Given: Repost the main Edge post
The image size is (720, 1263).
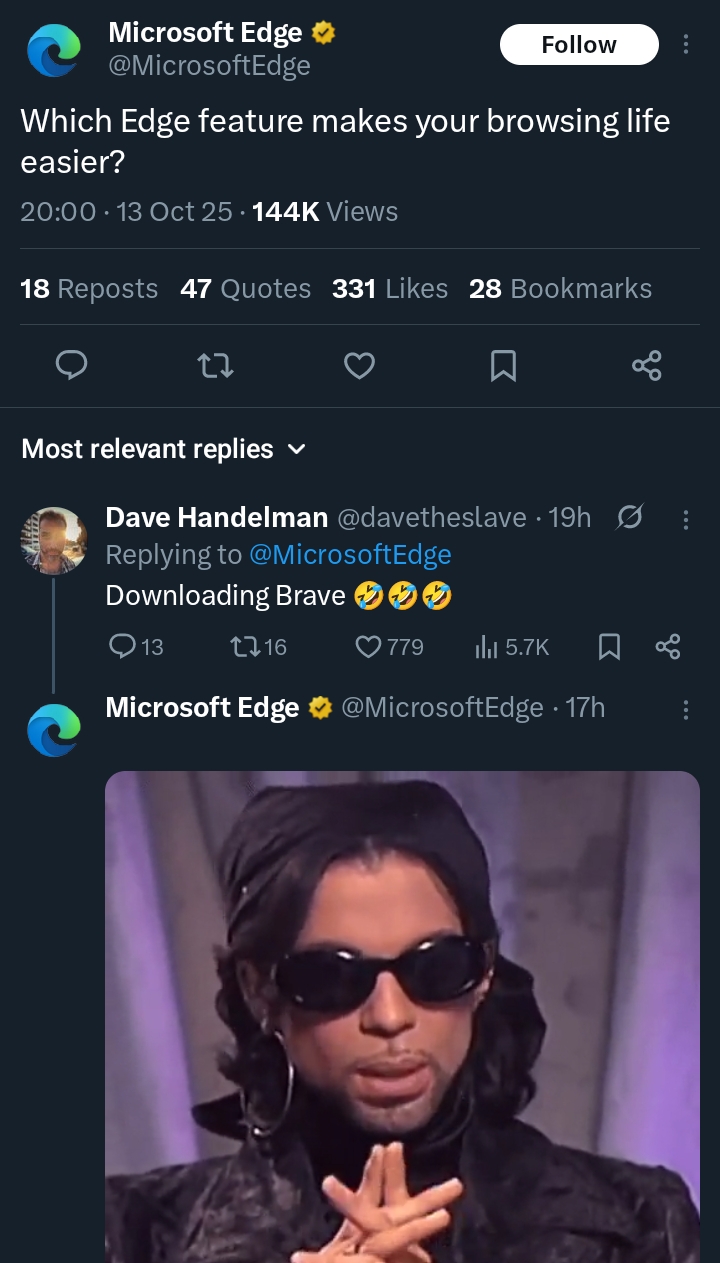Looking at the screenshot, I should tap(216, 366).
